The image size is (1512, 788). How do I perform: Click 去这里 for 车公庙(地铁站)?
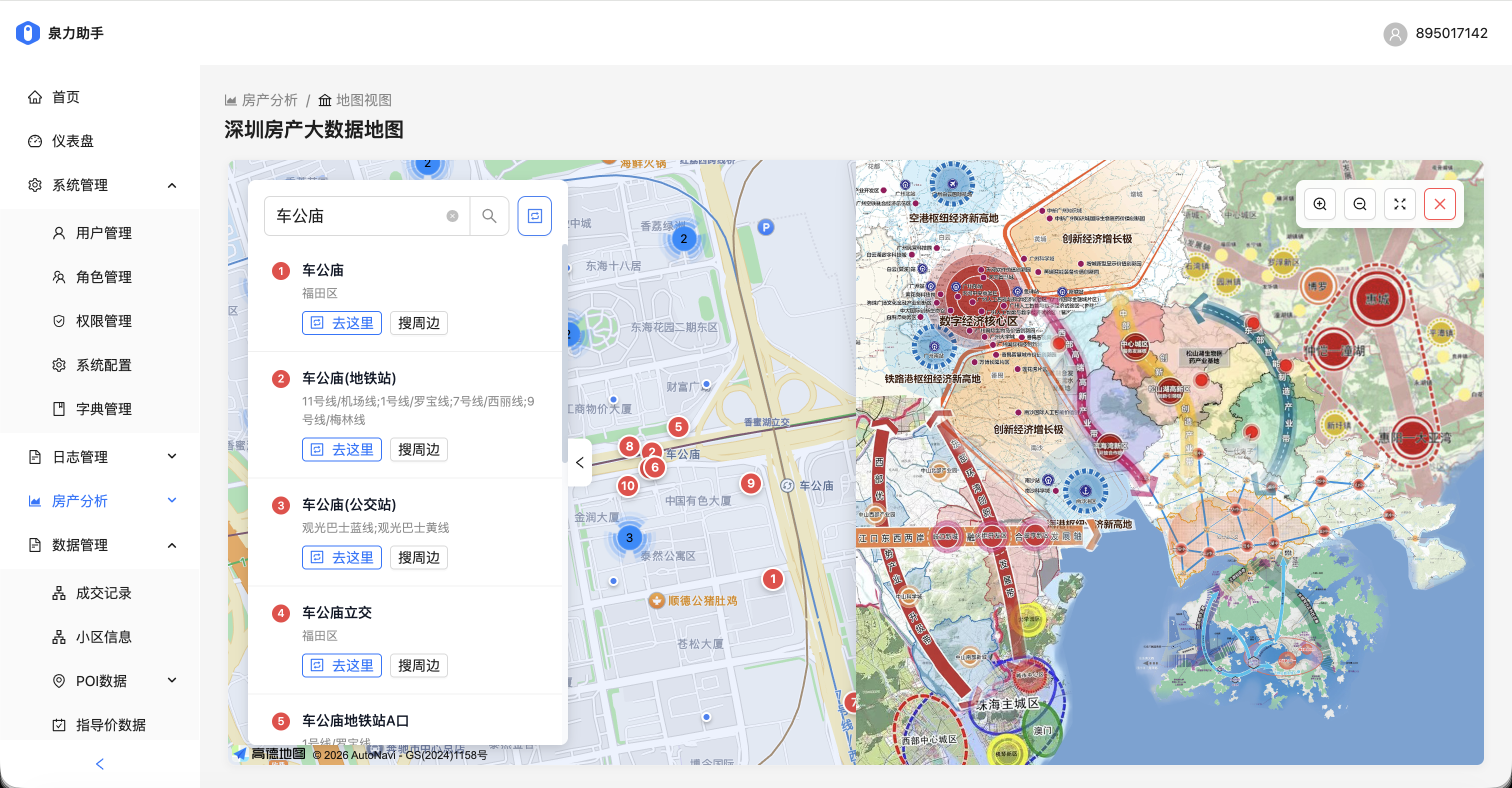(x=341, y=449)
